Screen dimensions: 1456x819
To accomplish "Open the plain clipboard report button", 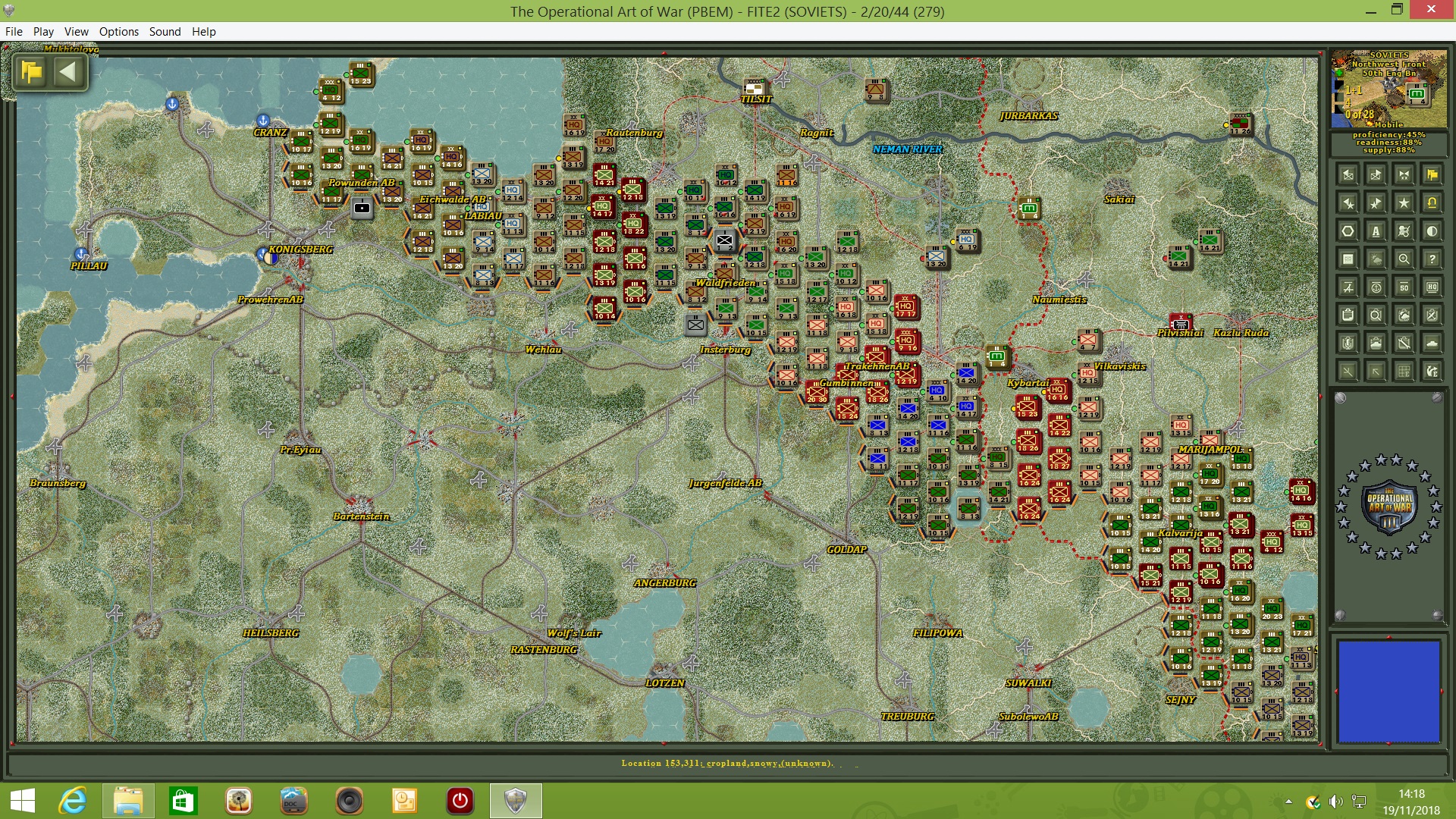I will 1348,315.
